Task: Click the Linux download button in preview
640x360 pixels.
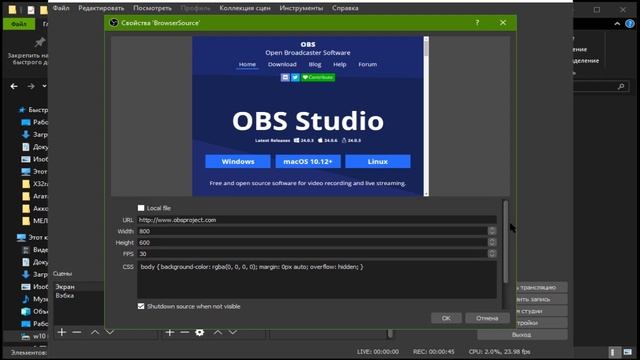Action: [x=378, y=162]
